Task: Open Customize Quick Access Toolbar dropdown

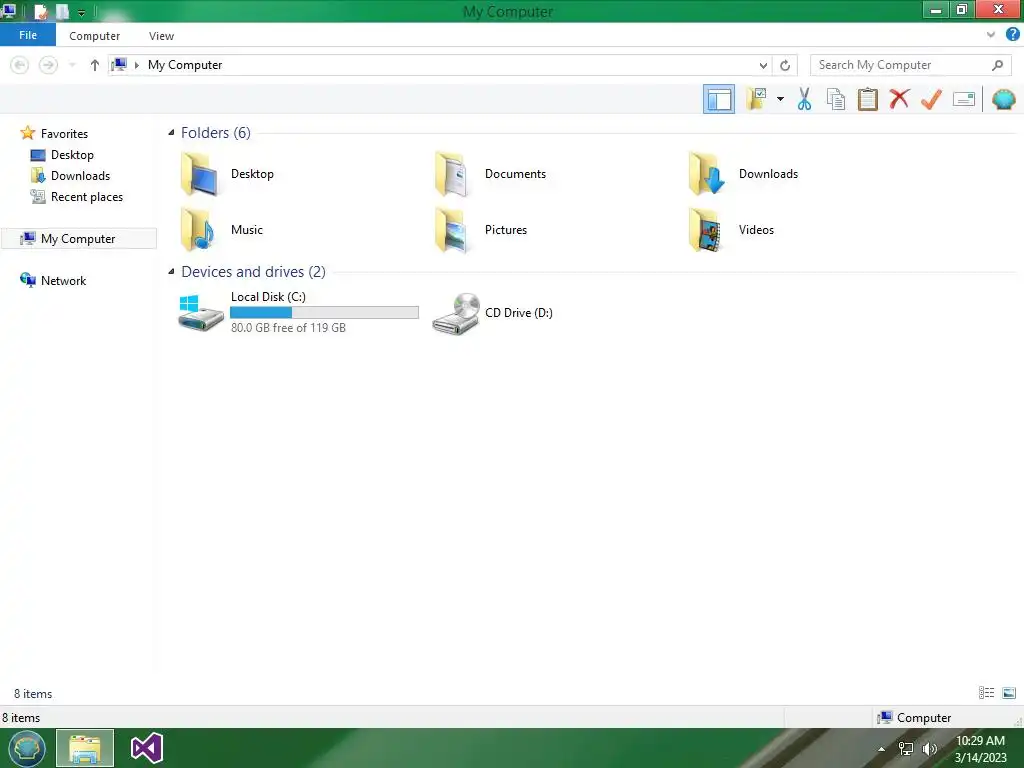Action: click(x=82, y=12)
